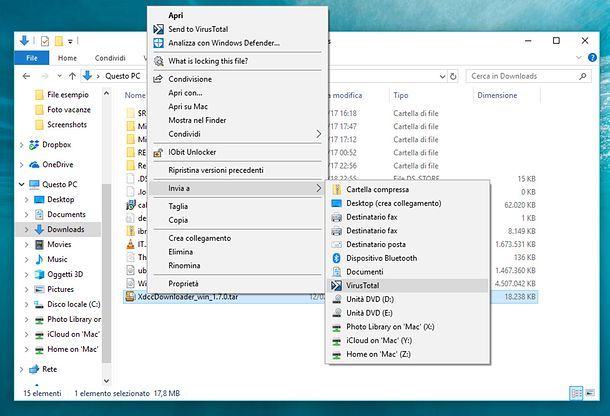Expand the Movies tree node
This screenshot has height=416, width=610.
tap(26, 244)
